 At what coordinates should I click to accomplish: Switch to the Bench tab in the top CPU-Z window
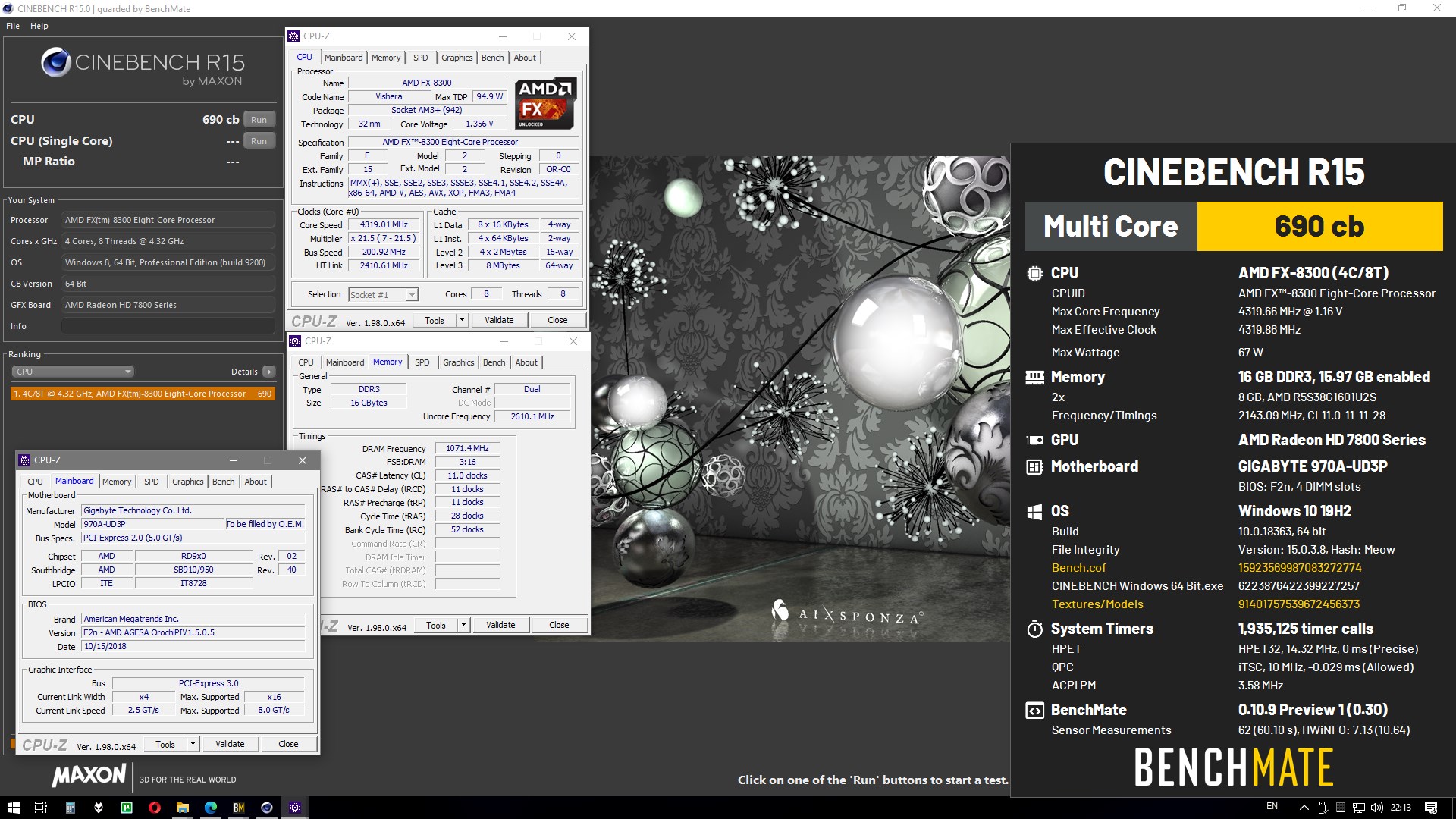[x=492, y=58]
